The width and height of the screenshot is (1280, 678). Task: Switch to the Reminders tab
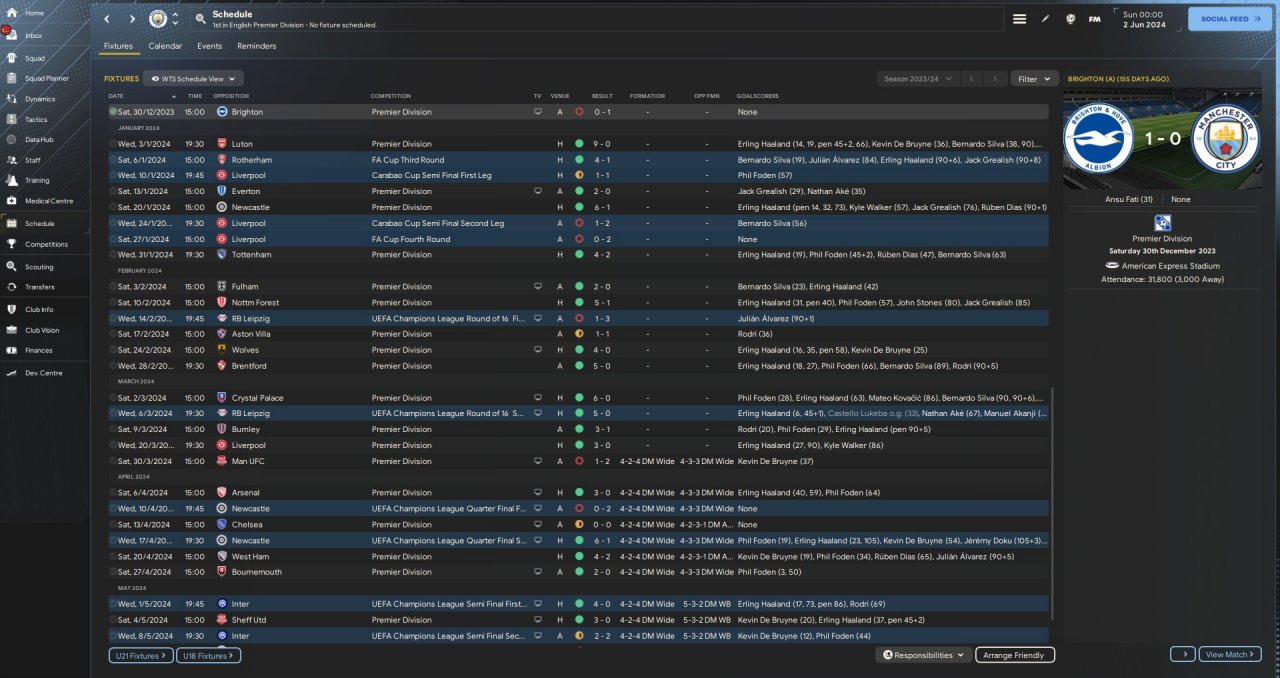click(x=256, y=46)
